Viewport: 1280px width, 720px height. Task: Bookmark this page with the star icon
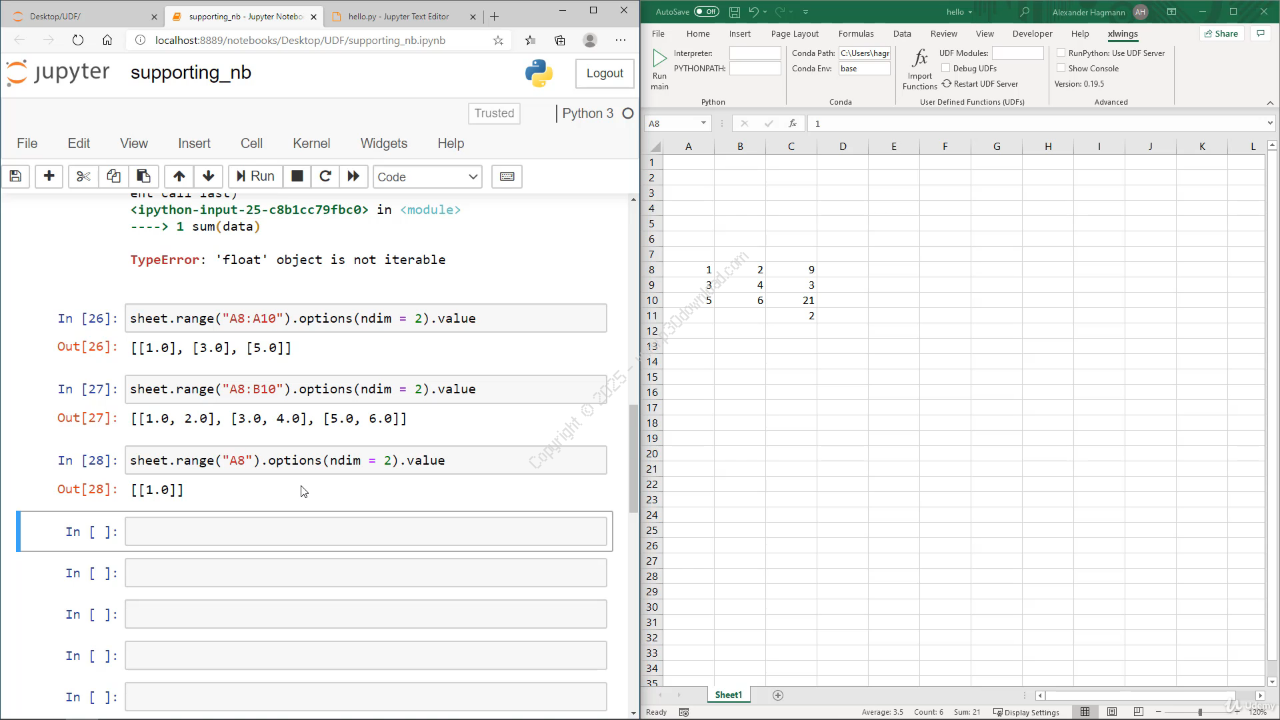pyautogui.click(x=498, y=40)
